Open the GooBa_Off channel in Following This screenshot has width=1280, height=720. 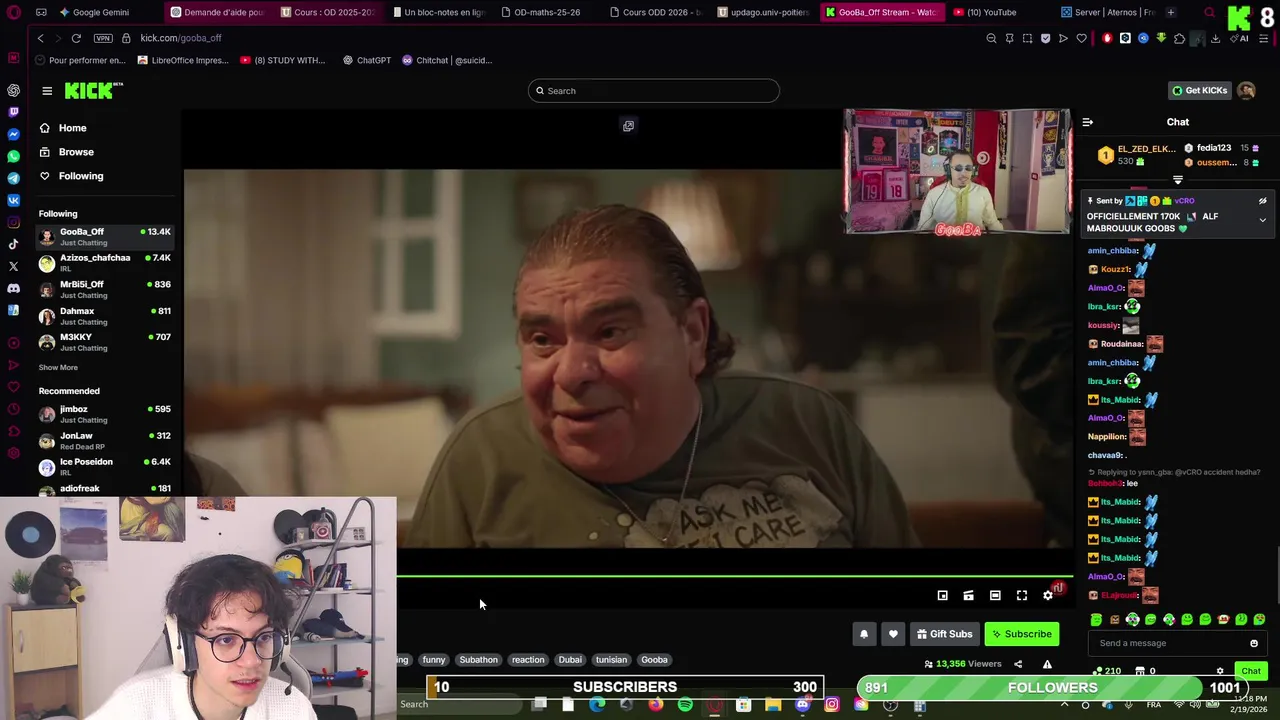(x=105, y=237)
